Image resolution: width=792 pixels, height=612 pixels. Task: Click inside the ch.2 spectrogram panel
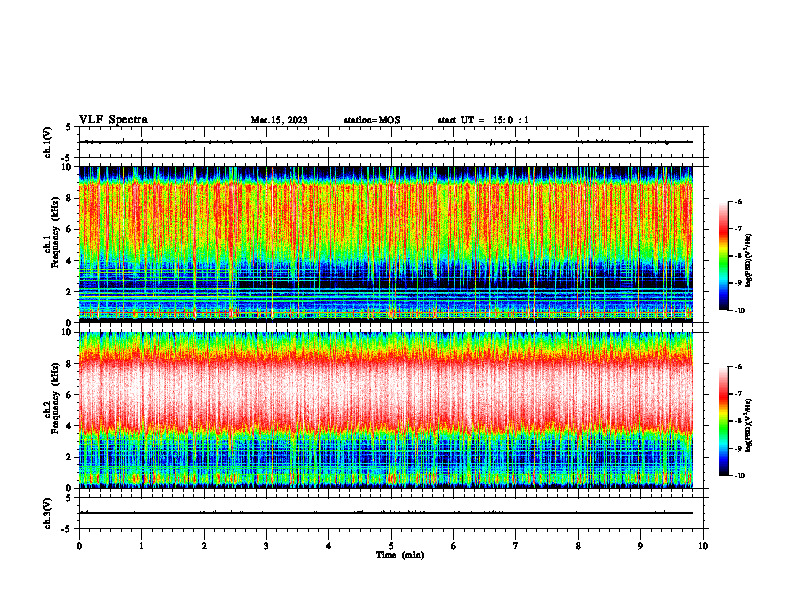coord(386,410)
